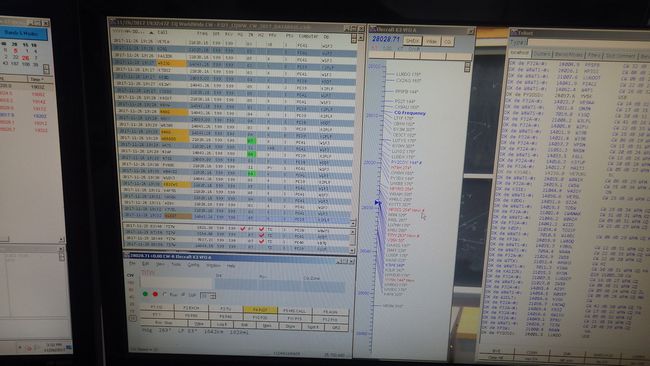This screenshot has width=650, height=366.
Task: Select the CW mode label in band column
Action: tap(130, 276)
